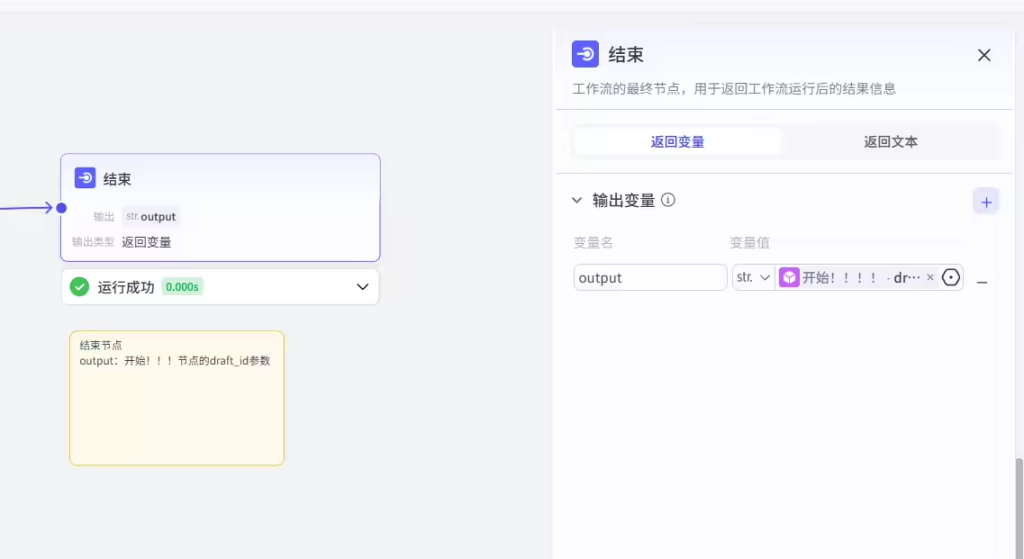This screenshot has width=1024, height=559.
Task: Click the 开始!!! variable reference tag
Action: click(x=850, y=278)
